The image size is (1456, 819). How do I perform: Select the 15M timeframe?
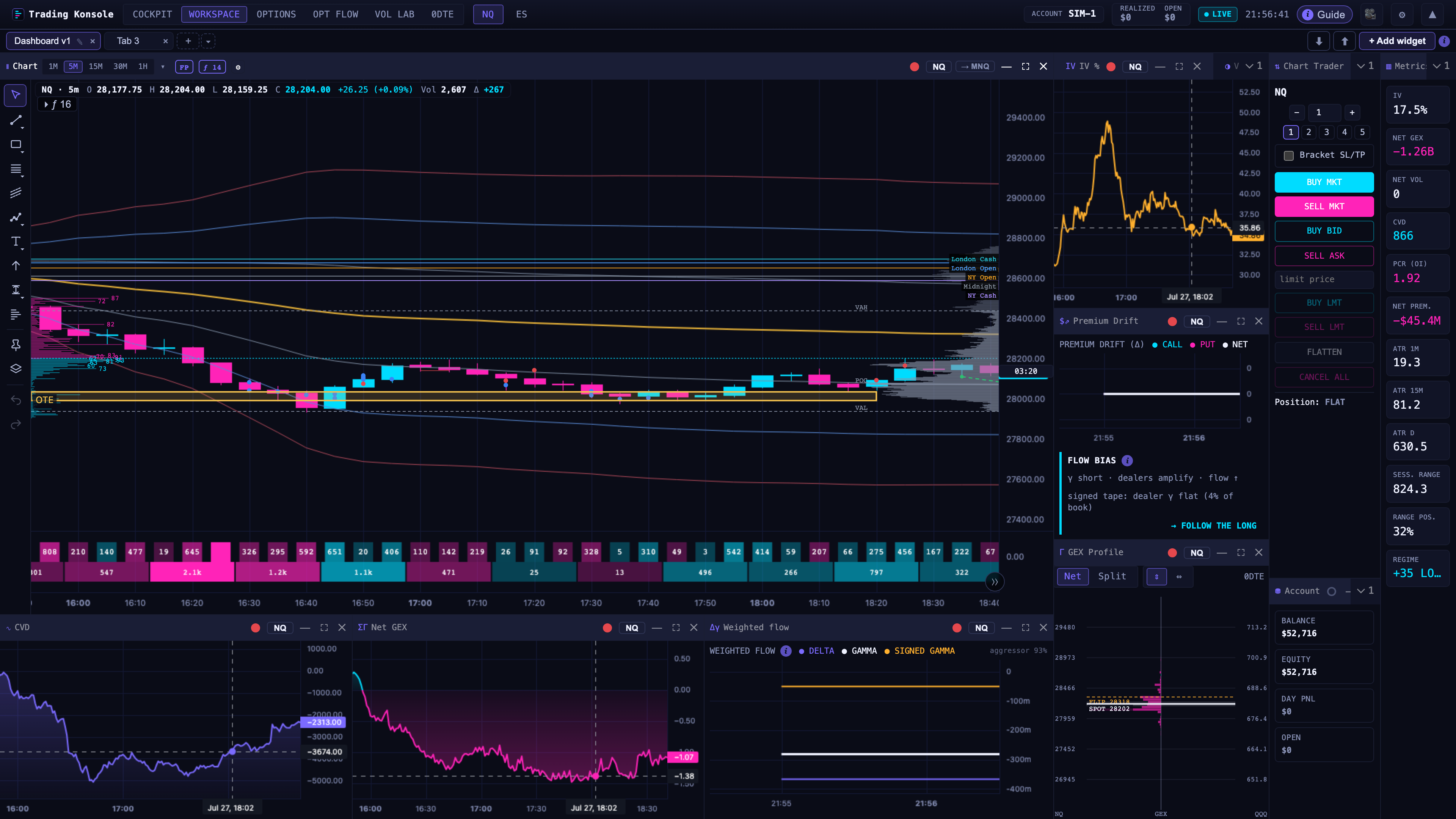click(96, 67)
